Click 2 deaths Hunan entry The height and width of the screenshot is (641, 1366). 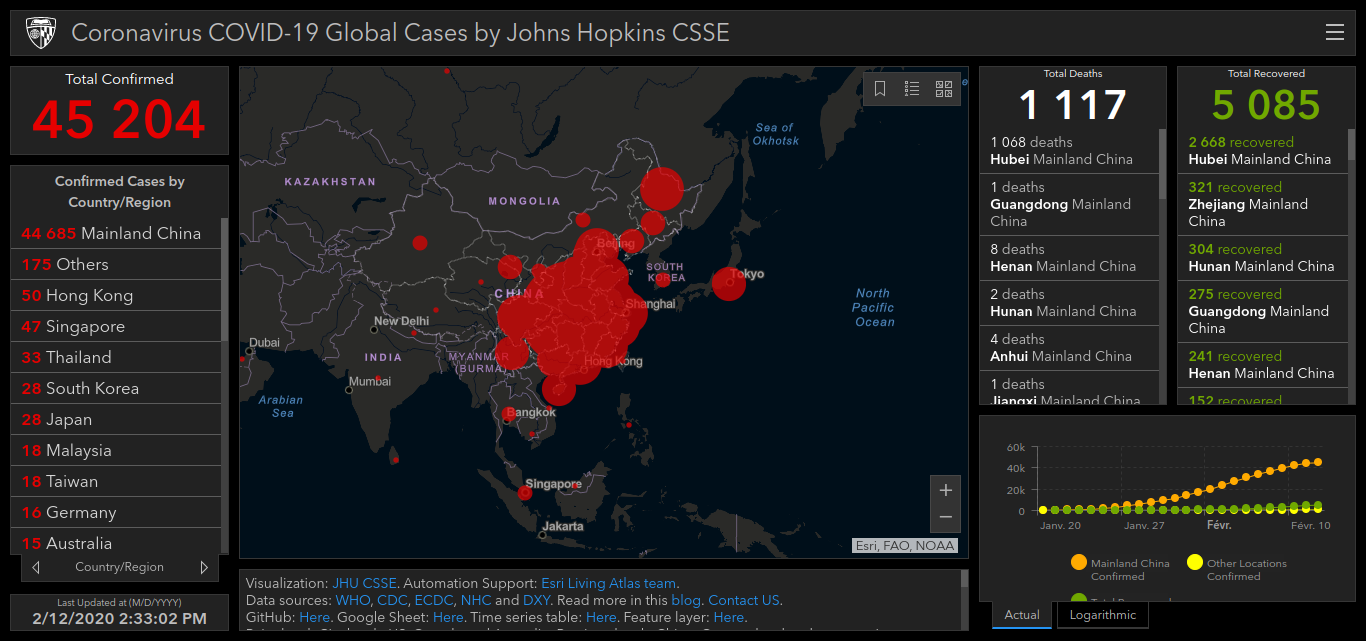1069,303
